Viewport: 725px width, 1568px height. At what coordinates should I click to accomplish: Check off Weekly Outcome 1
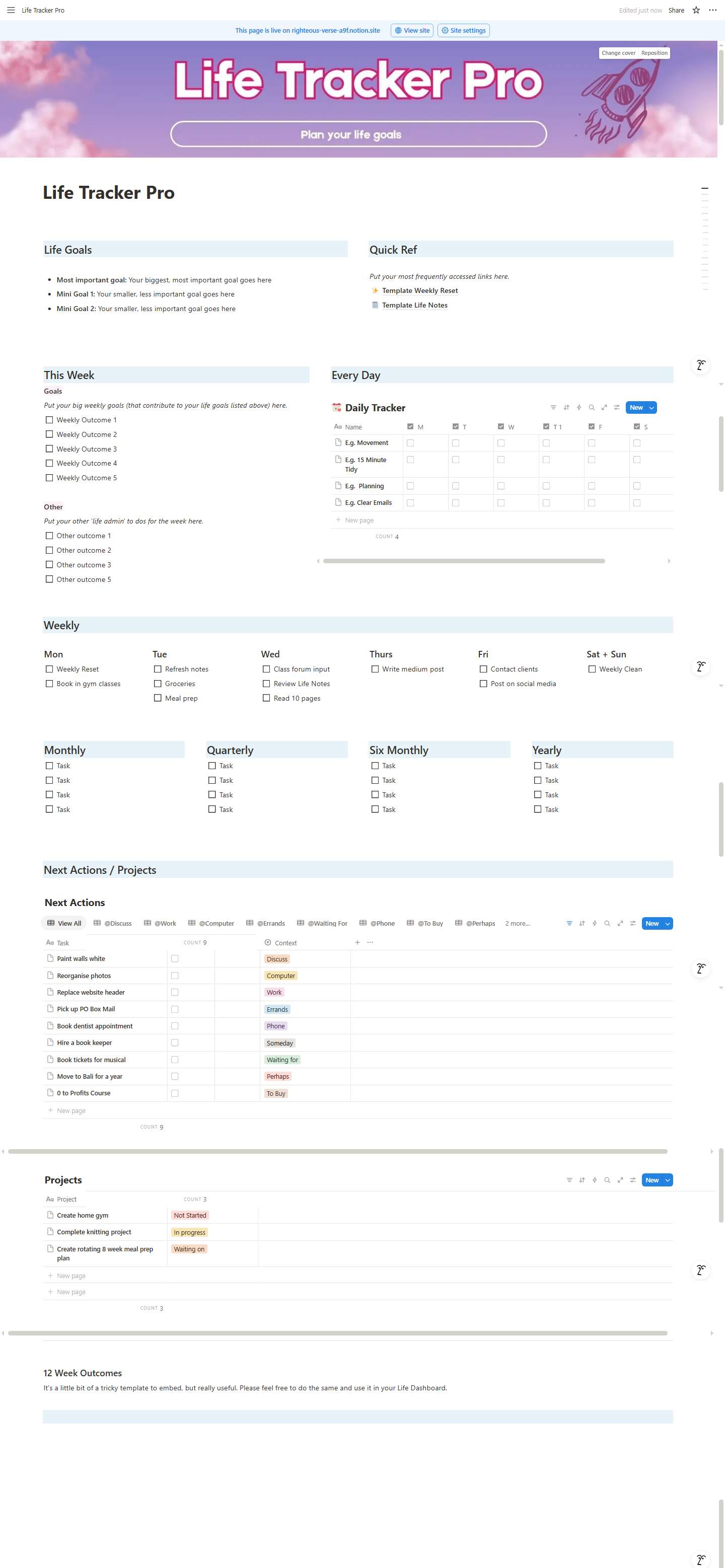49,420
